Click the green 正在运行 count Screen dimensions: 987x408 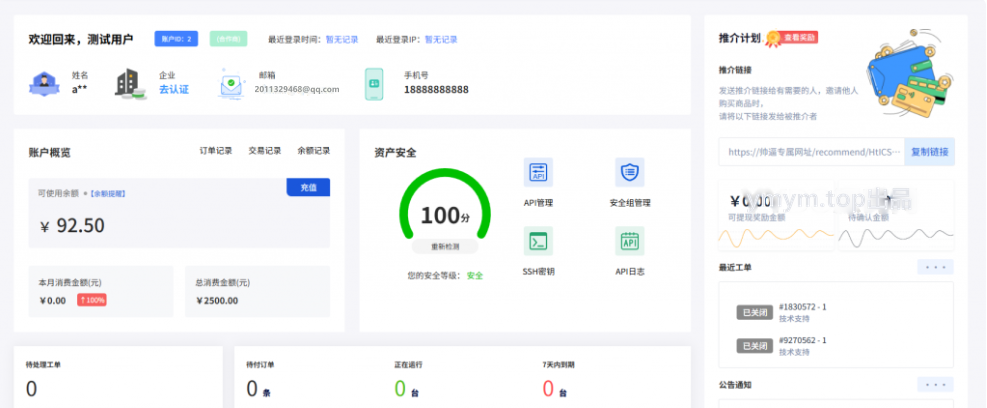[x=400, y=389]
